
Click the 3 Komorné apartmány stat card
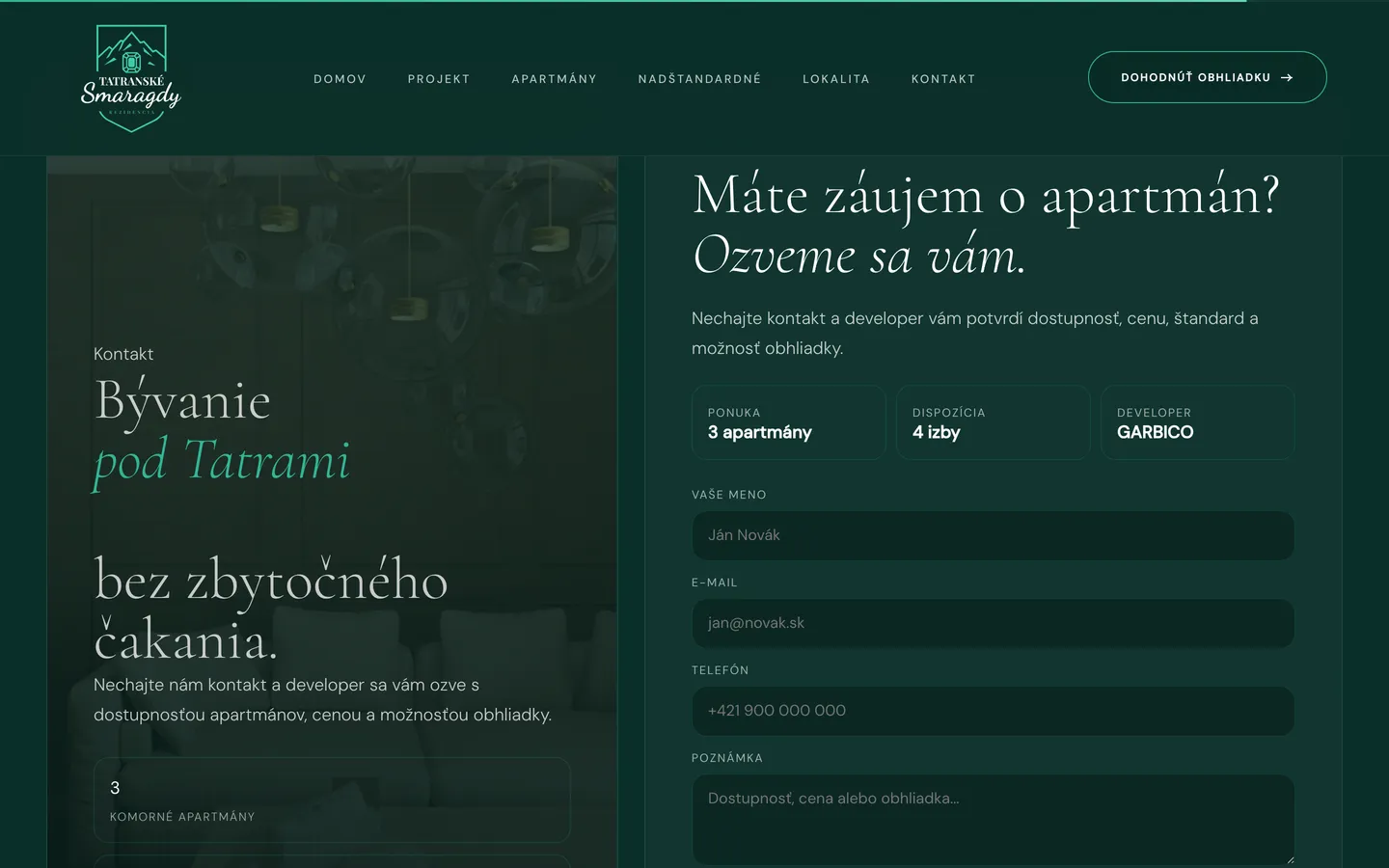[x=332, y=800]
